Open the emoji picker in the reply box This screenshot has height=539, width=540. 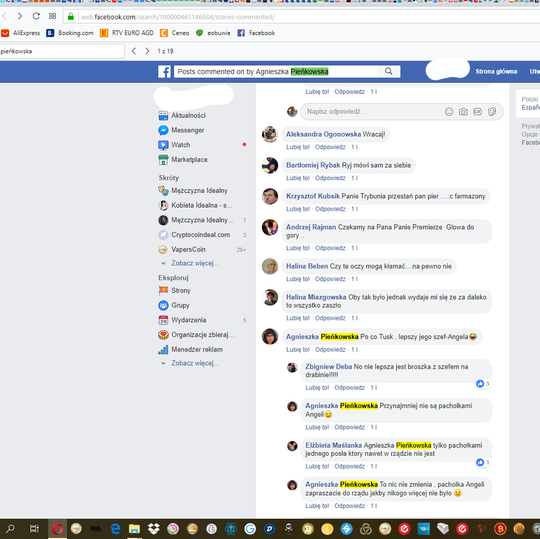pyautogui.click(x=449, y=112)
